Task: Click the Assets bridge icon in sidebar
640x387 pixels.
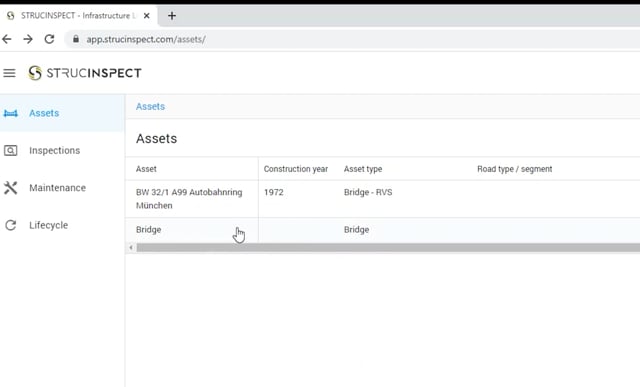Action: pos(11,113)
